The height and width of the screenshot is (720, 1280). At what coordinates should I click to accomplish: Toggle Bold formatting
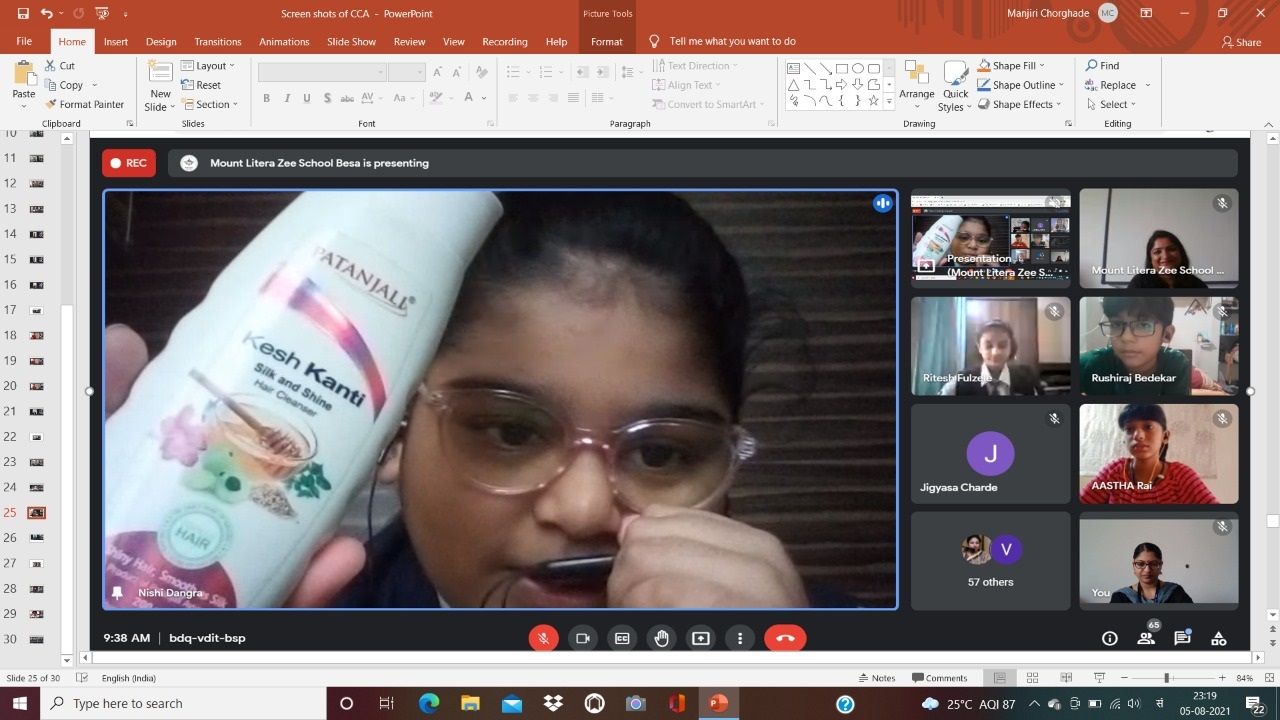[267, 98]
